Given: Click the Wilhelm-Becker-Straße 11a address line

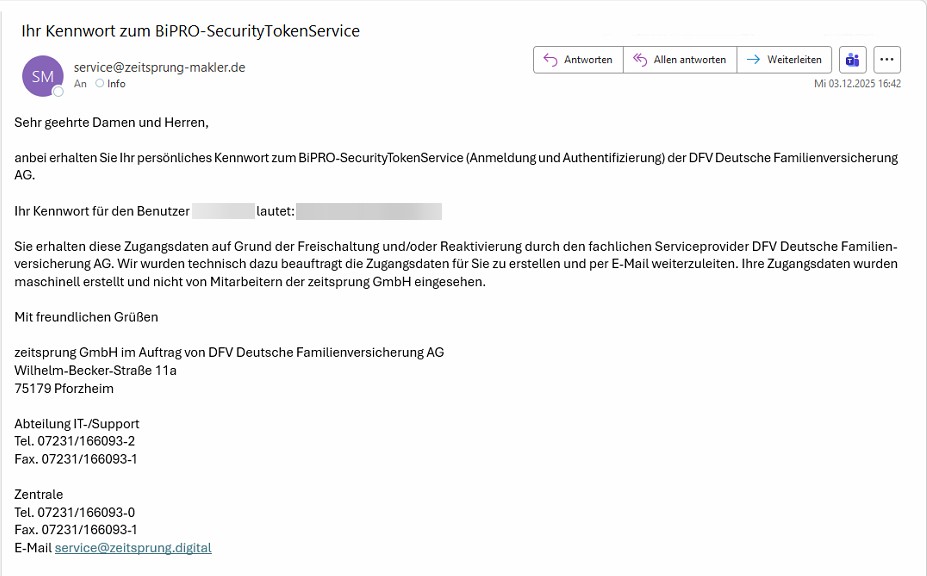Looking at the screenshot, I should [95, 370].
